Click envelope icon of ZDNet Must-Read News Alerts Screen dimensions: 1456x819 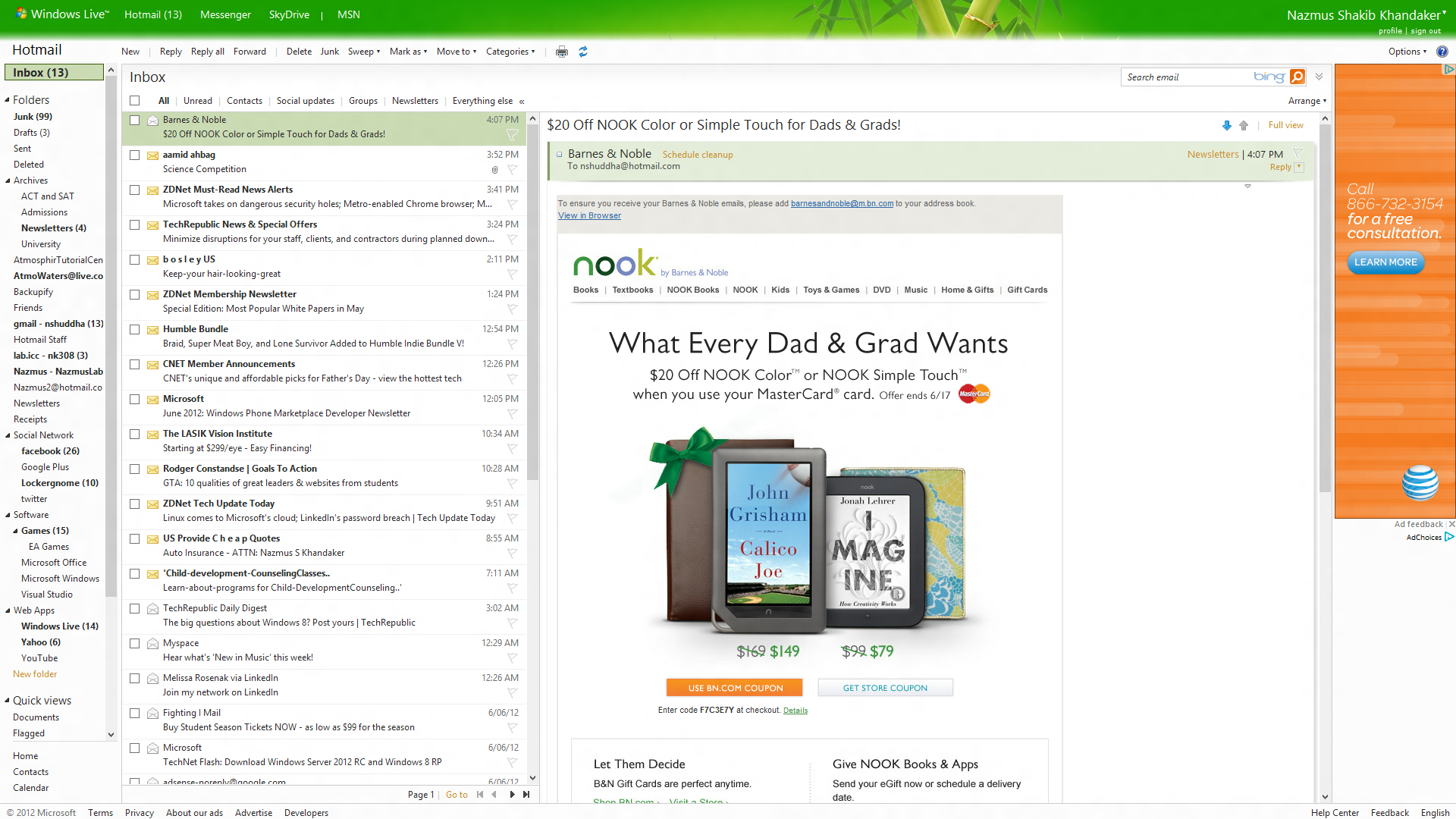152,190
